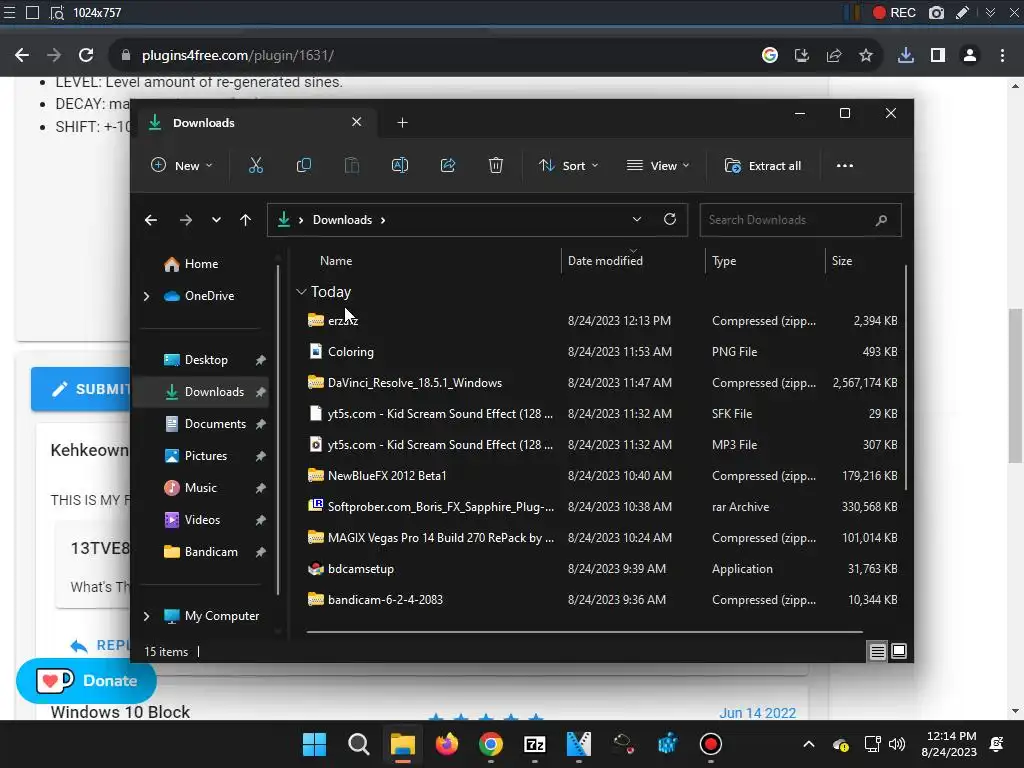Click the REC button in recorder bar
The height and width of the screenshot is (768, 1024).
pyautogui.click(x=895, y=12)
